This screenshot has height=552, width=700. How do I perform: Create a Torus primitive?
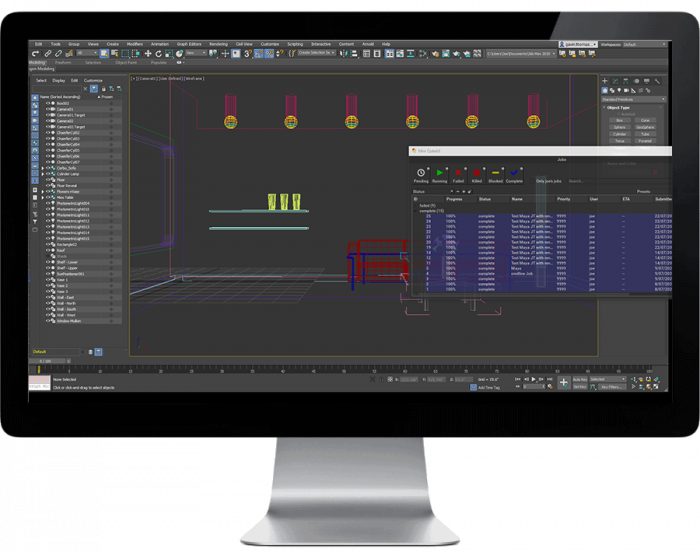point(620,141)
